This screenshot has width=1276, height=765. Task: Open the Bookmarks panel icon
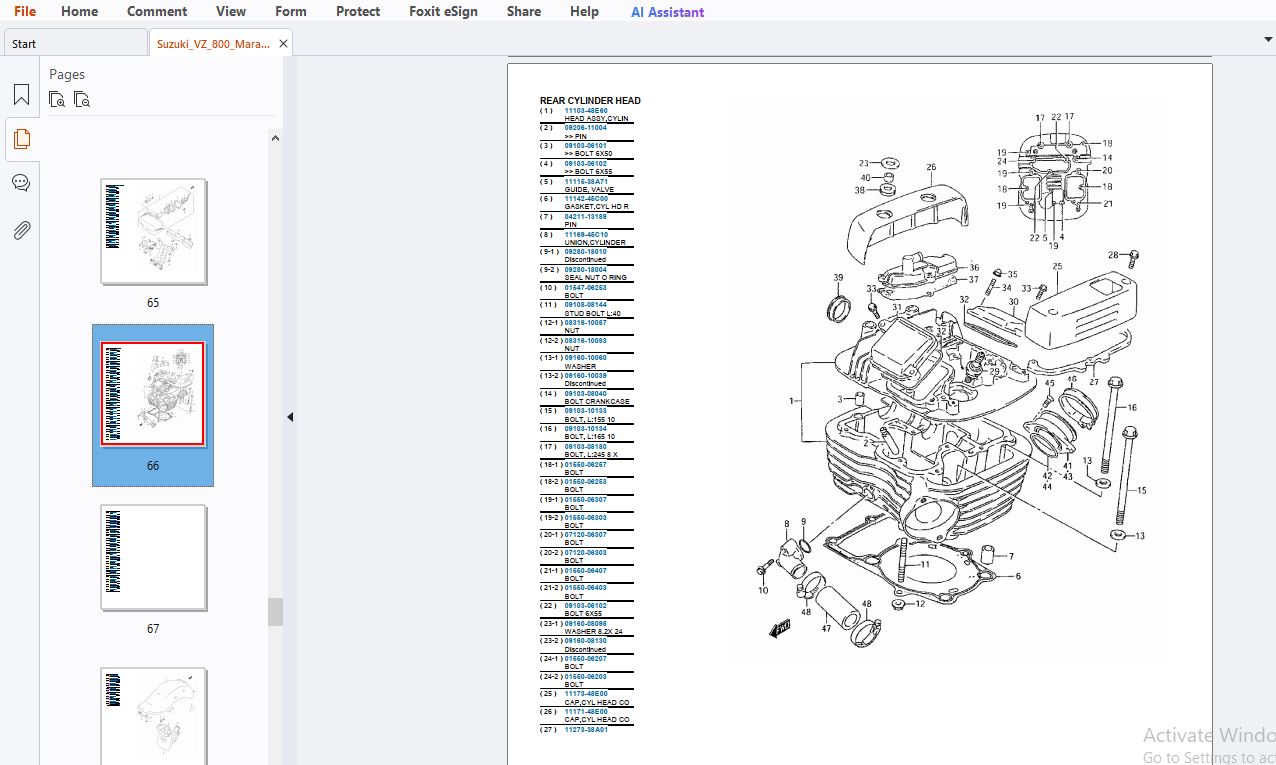(x=21, y=95)
